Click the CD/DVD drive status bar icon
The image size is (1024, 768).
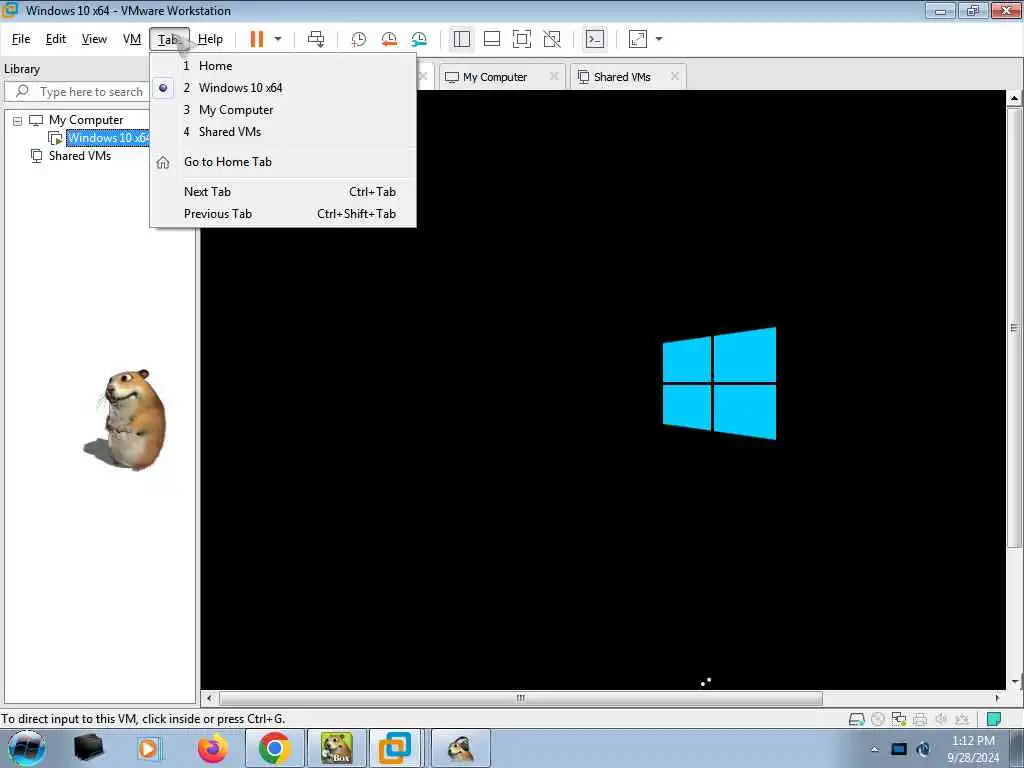click(x=878, y=720)
